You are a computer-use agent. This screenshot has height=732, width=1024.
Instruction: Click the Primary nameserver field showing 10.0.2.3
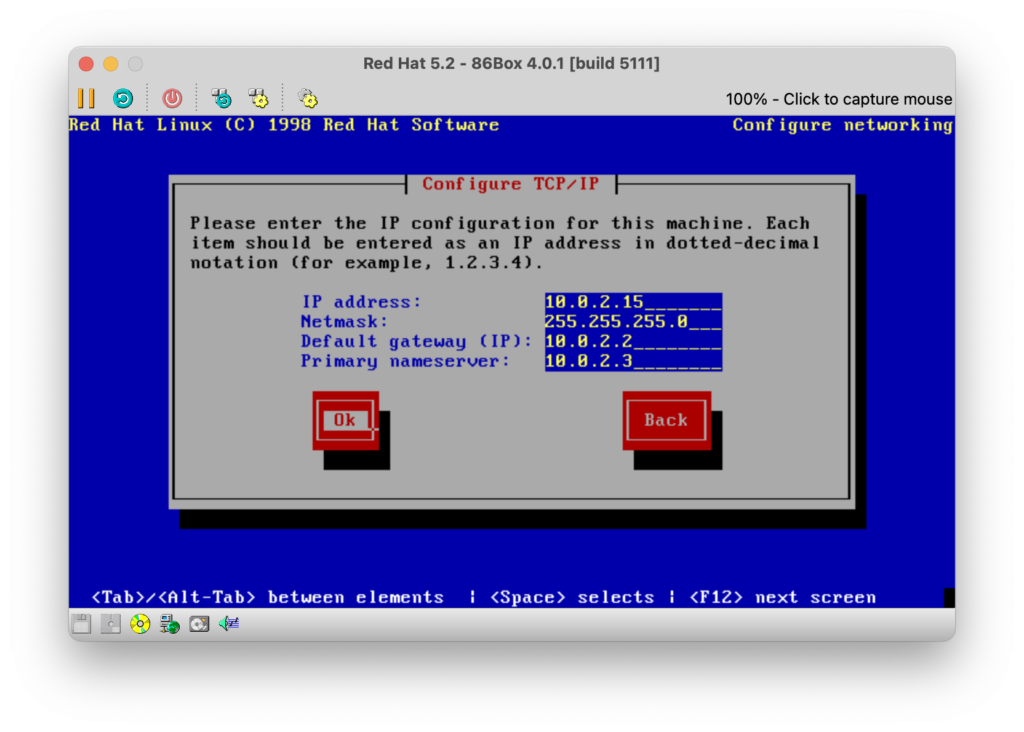[633, 361]
